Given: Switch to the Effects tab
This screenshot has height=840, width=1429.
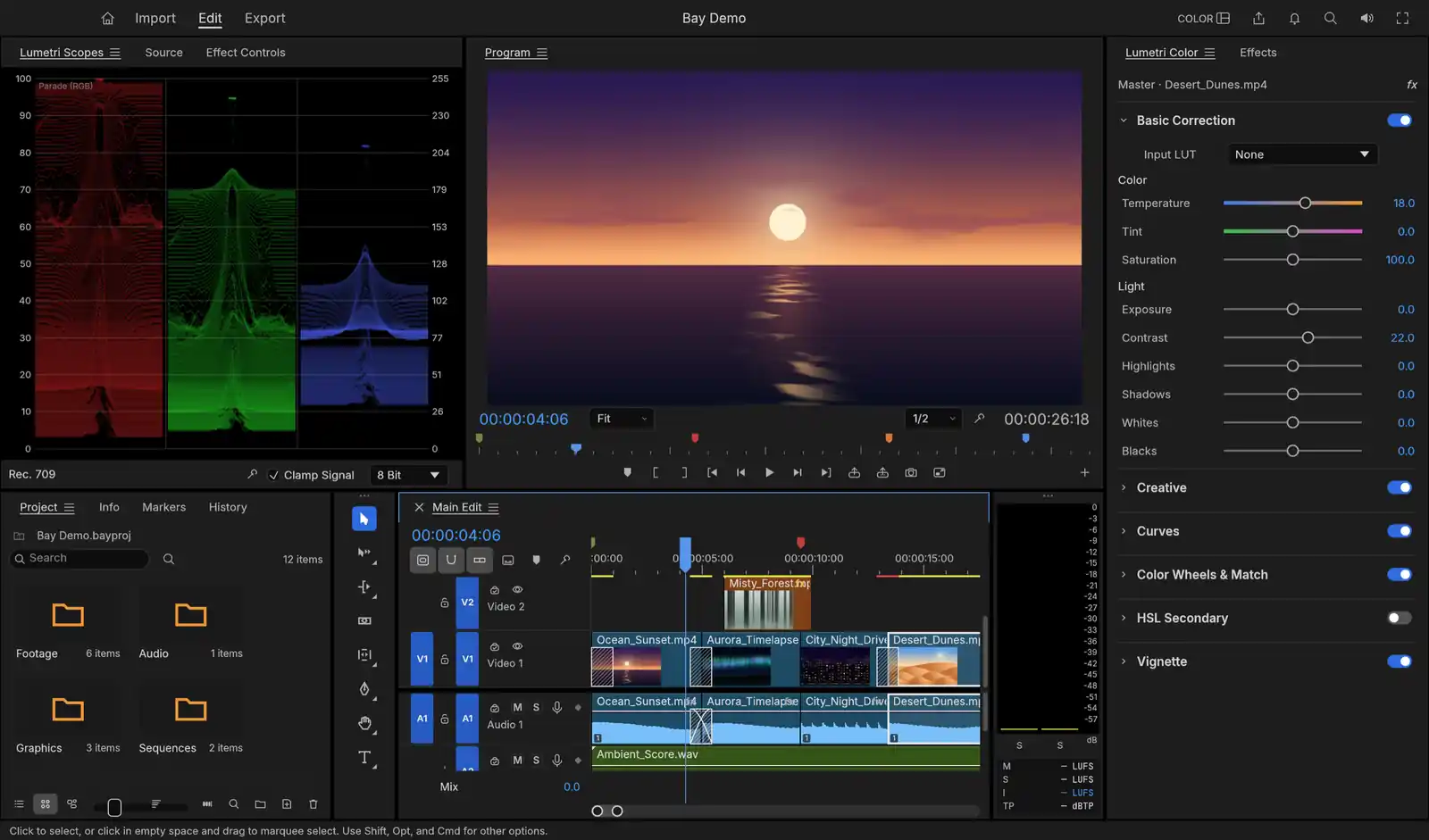Looking at the screenshot, I should (x=1258, y=53).
